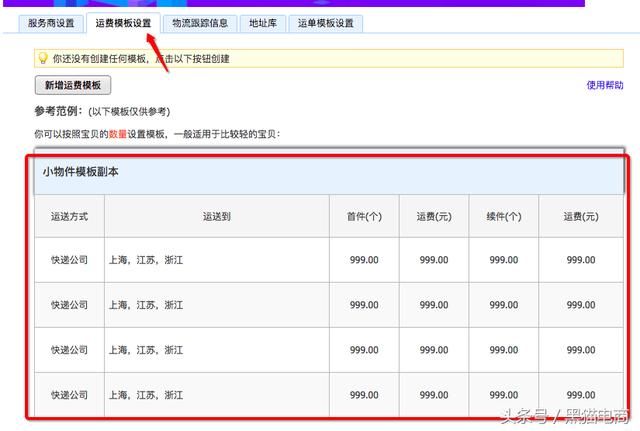Click the 新增运费模板 button
640x431 pixels.
click(73, 85)
